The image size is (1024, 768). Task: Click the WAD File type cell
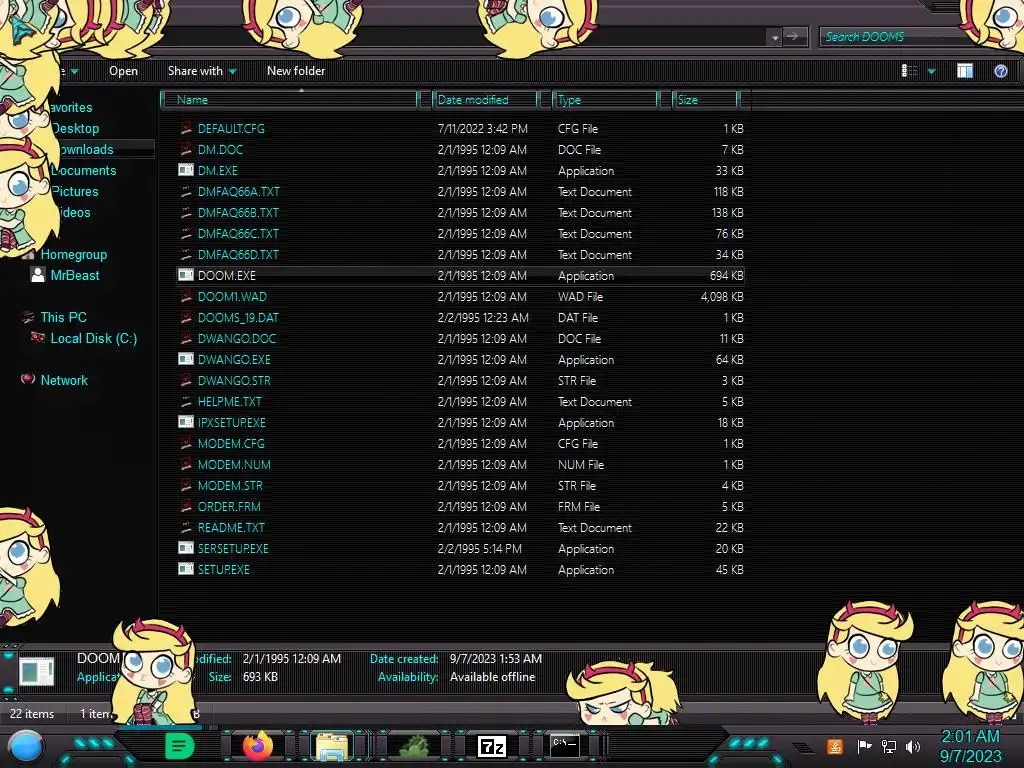pyautogui.click(x=581, y=296)
